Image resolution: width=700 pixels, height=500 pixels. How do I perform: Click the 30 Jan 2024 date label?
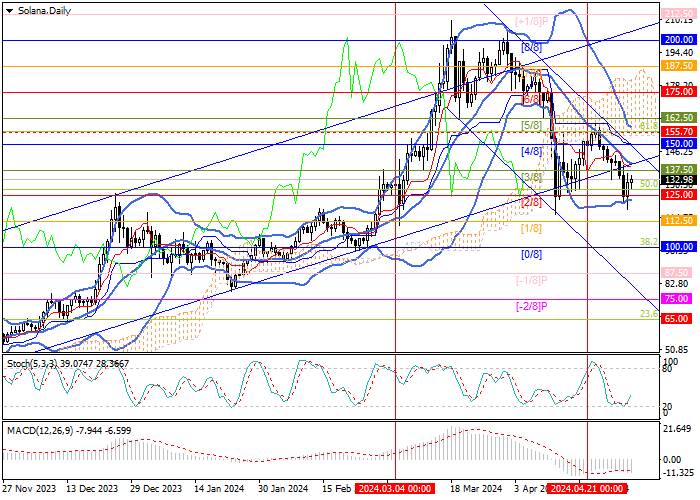point(283,488)
